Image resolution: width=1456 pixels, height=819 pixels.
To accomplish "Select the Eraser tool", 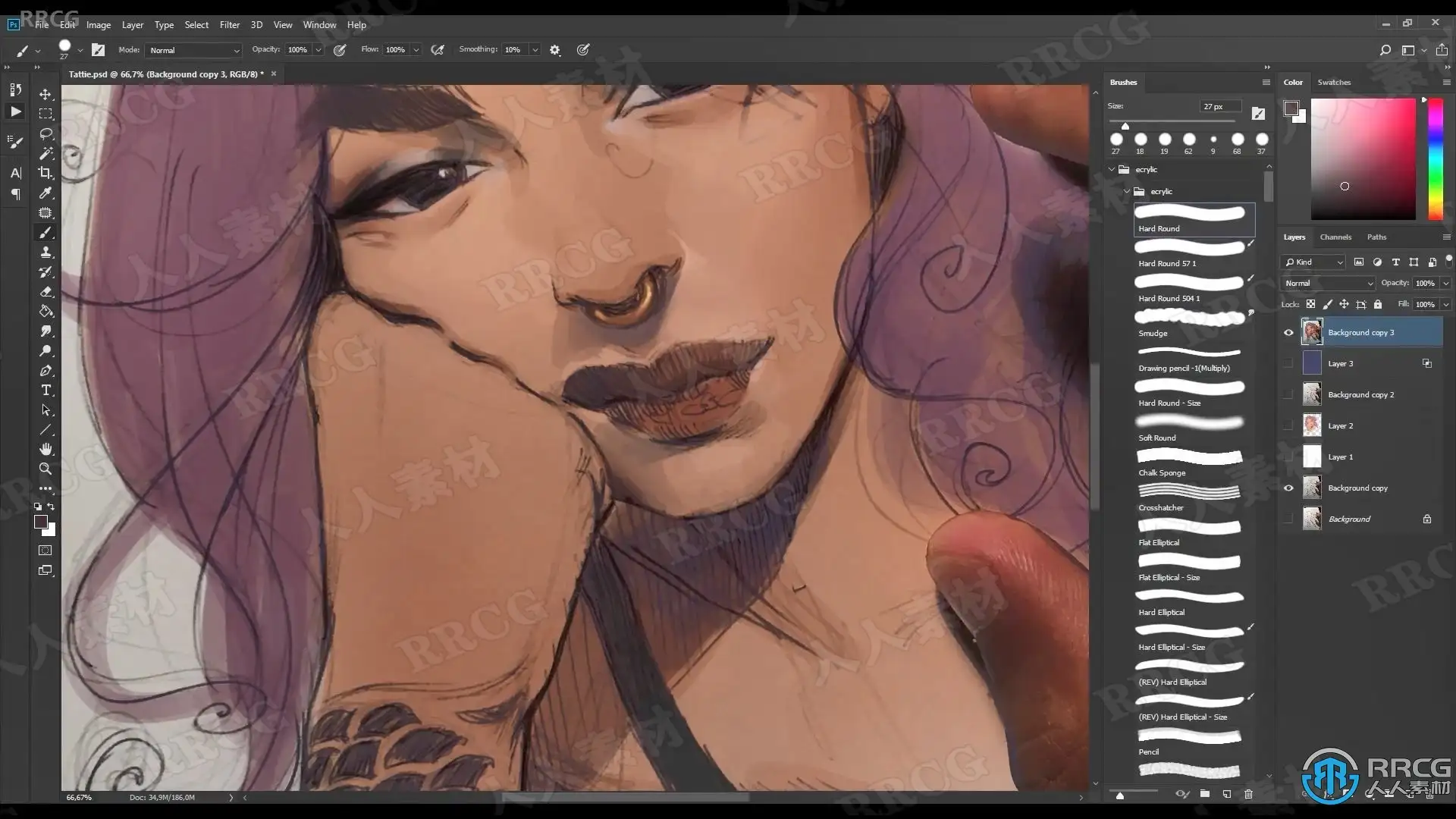I will tap(45, 292).
